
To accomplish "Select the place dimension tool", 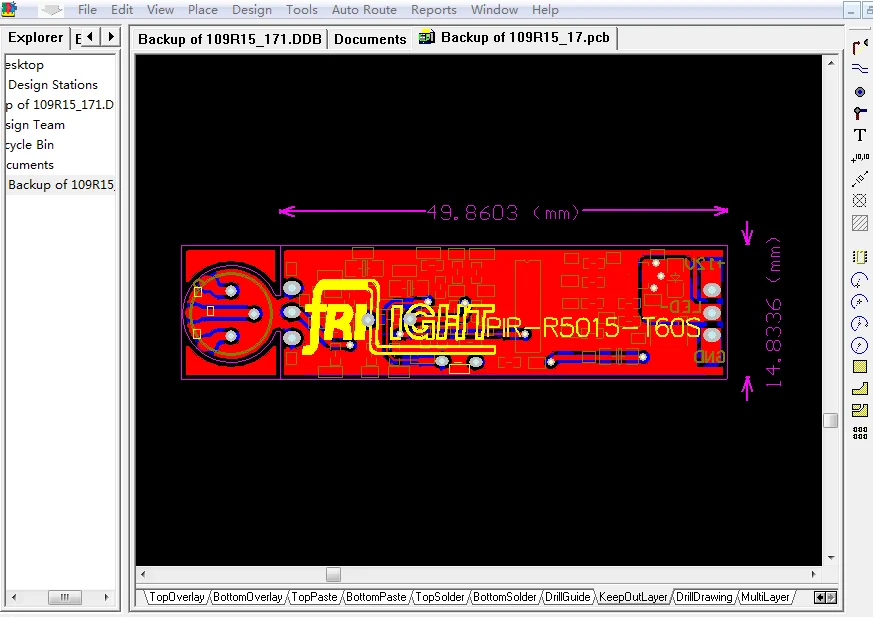I will point(860,179).
